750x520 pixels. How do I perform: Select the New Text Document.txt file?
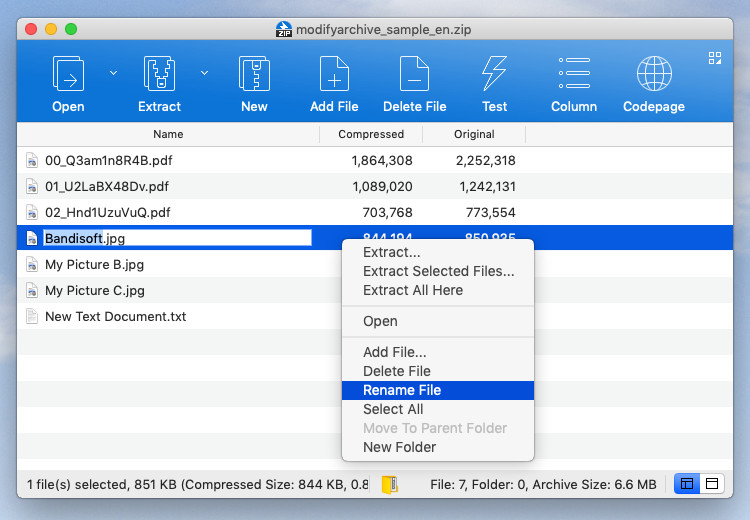coord(115,317)
